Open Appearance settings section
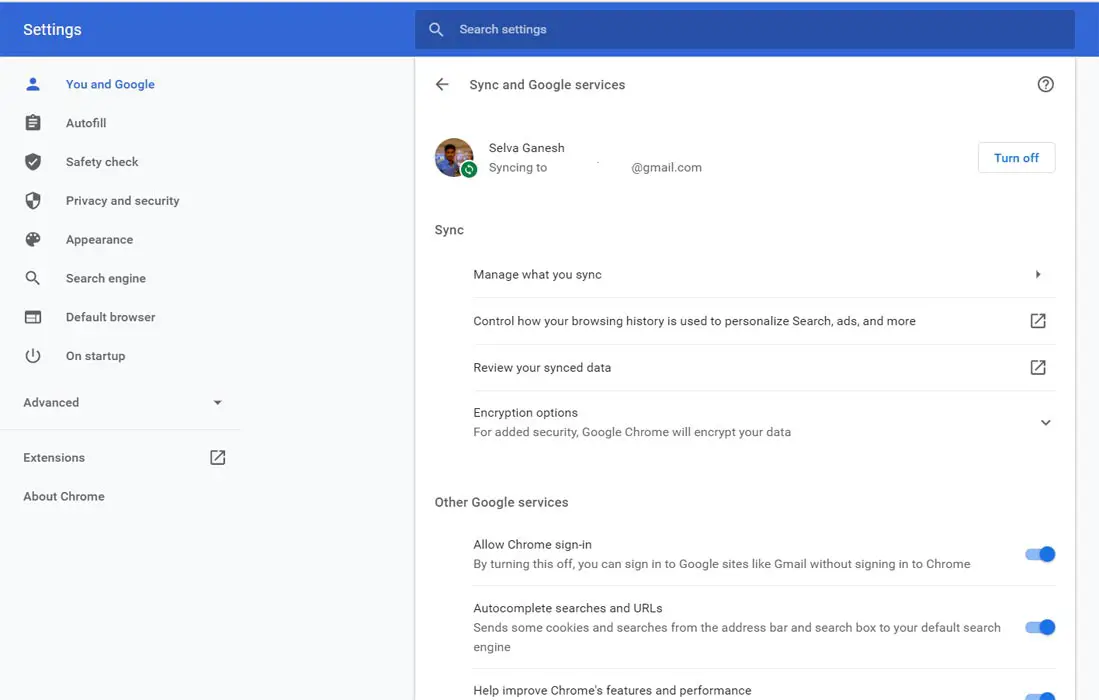Image resolution: width=1099 pixels, height=700 pixels. pyautogui.click(x=100, y=240)
